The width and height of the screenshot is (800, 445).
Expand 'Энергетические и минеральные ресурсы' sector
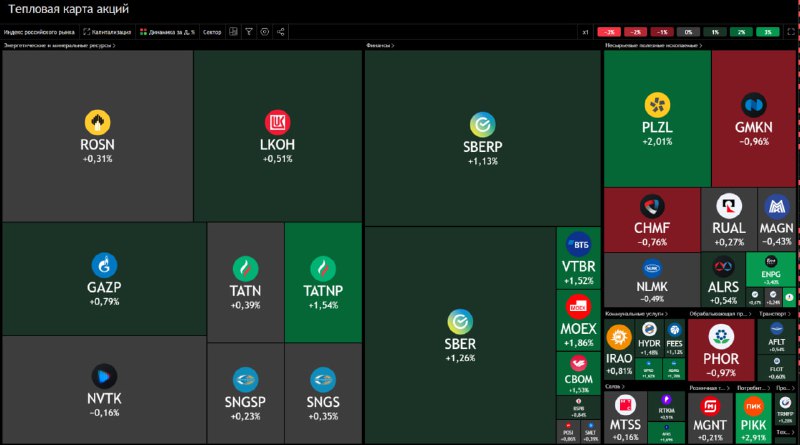tap(60, 45)
